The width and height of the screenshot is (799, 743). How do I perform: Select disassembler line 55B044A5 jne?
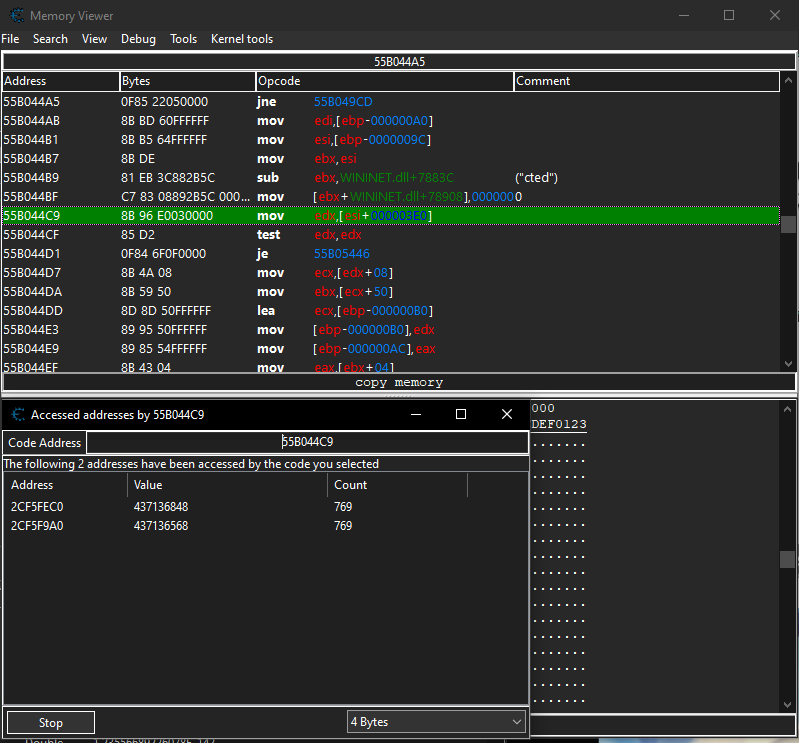coord(391,101)
